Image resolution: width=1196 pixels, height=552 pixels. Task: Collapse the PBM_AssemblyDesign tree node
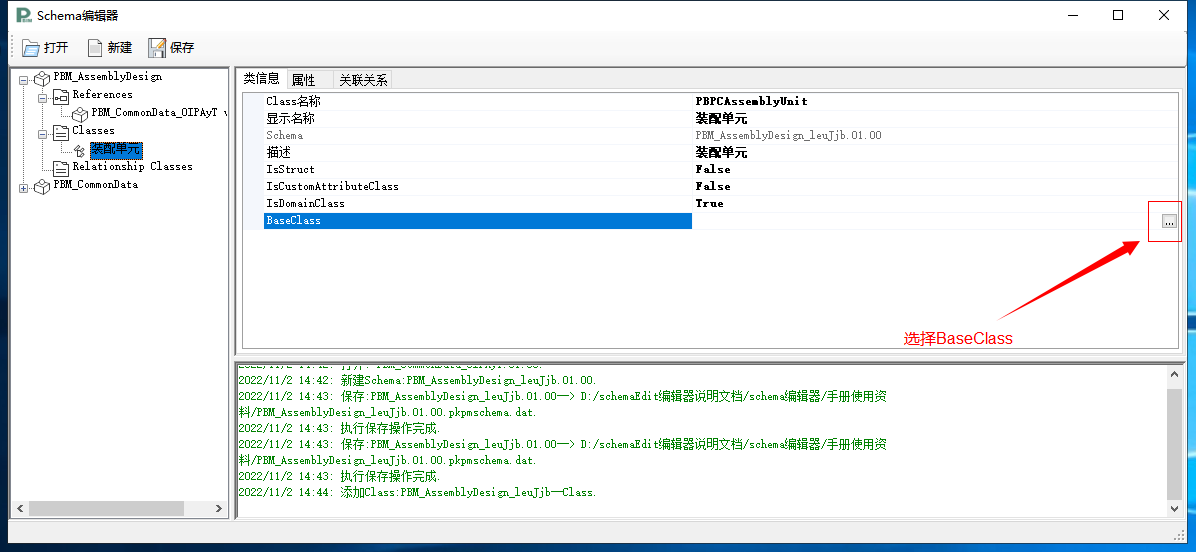(24, 78)
